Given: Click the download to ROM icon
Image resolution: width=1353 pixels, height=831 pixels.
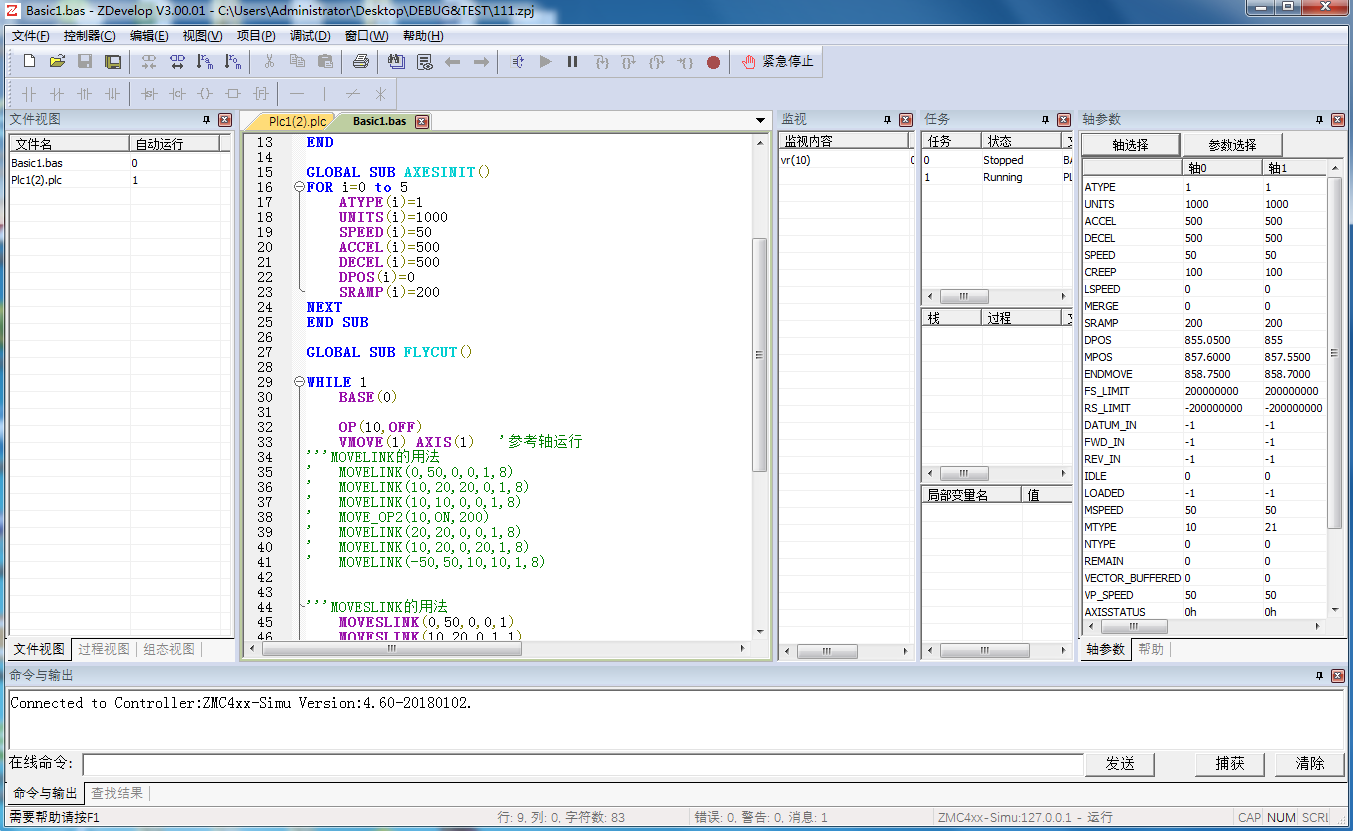Looking at the screenshot, I should pyautogui.click(x=233, y=62).
